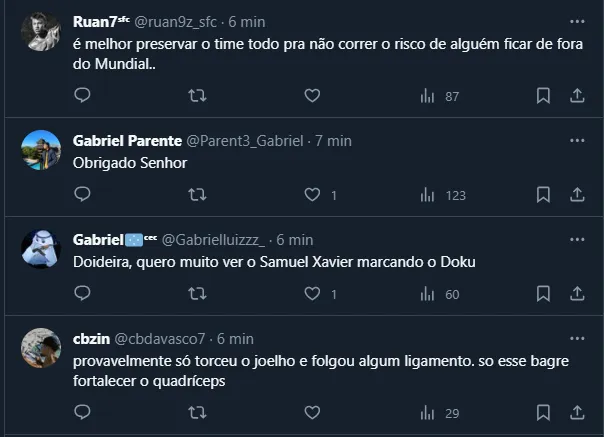Open more menu on cbzin's tweet
604x437 pixels.
pyautogui.click(x=577, y=339)
